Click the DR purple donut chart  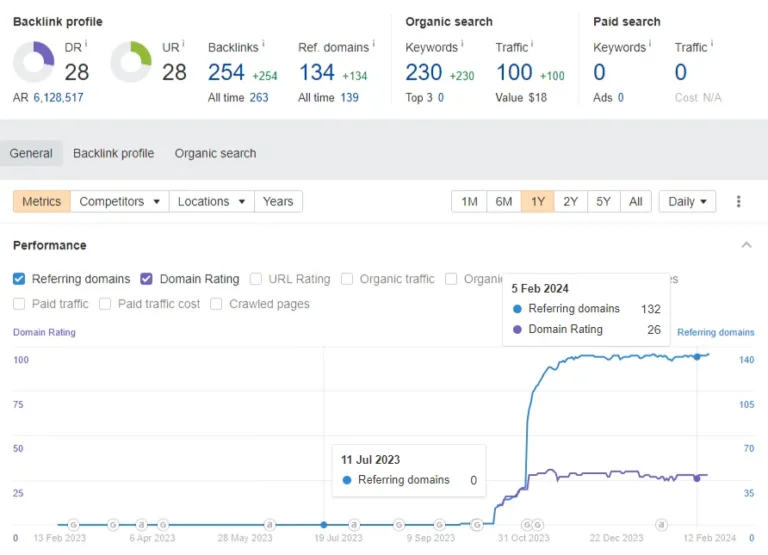33,62
